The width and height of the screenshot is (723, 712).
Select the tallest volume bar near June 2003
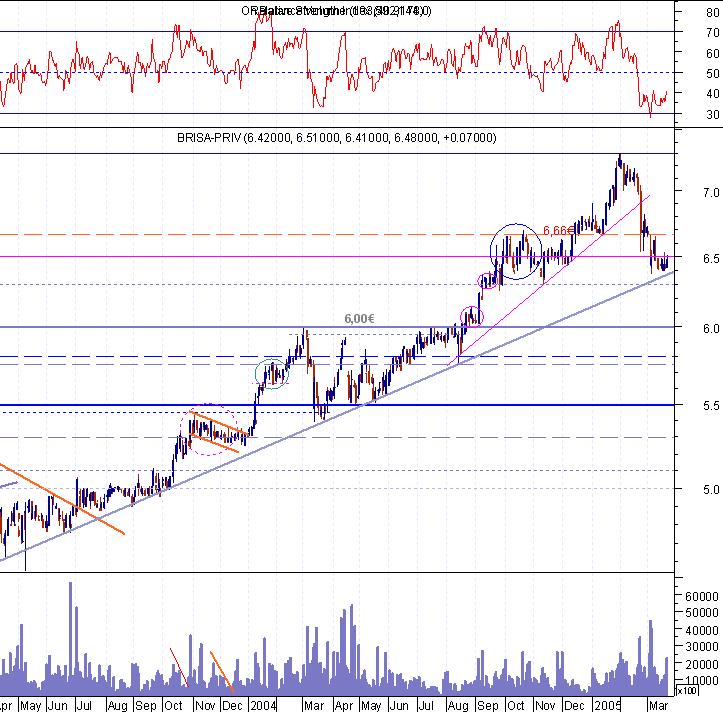71,639
